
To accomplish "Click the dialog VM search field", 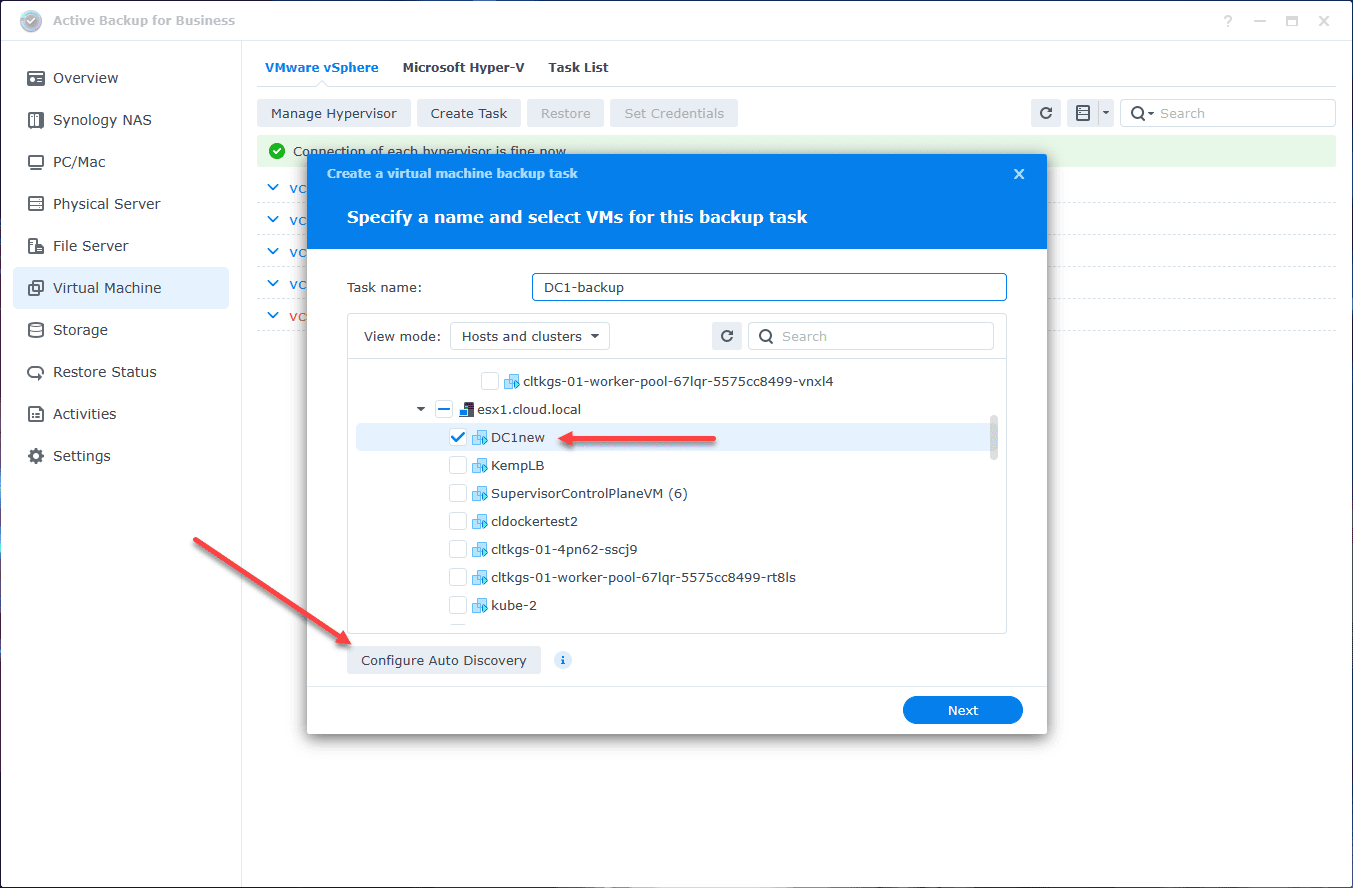I will tap(871, 336).
